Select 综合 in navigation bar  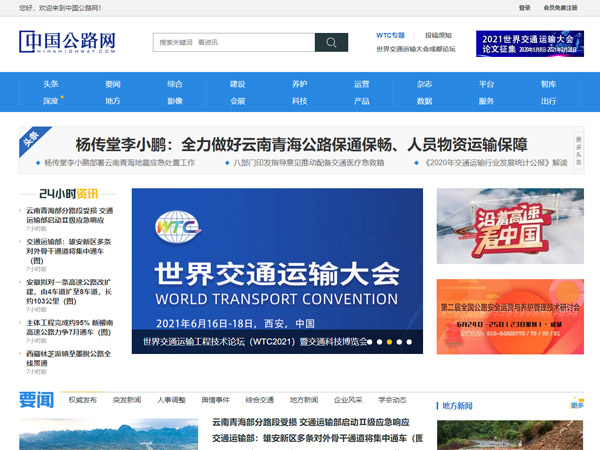(175, 84)
